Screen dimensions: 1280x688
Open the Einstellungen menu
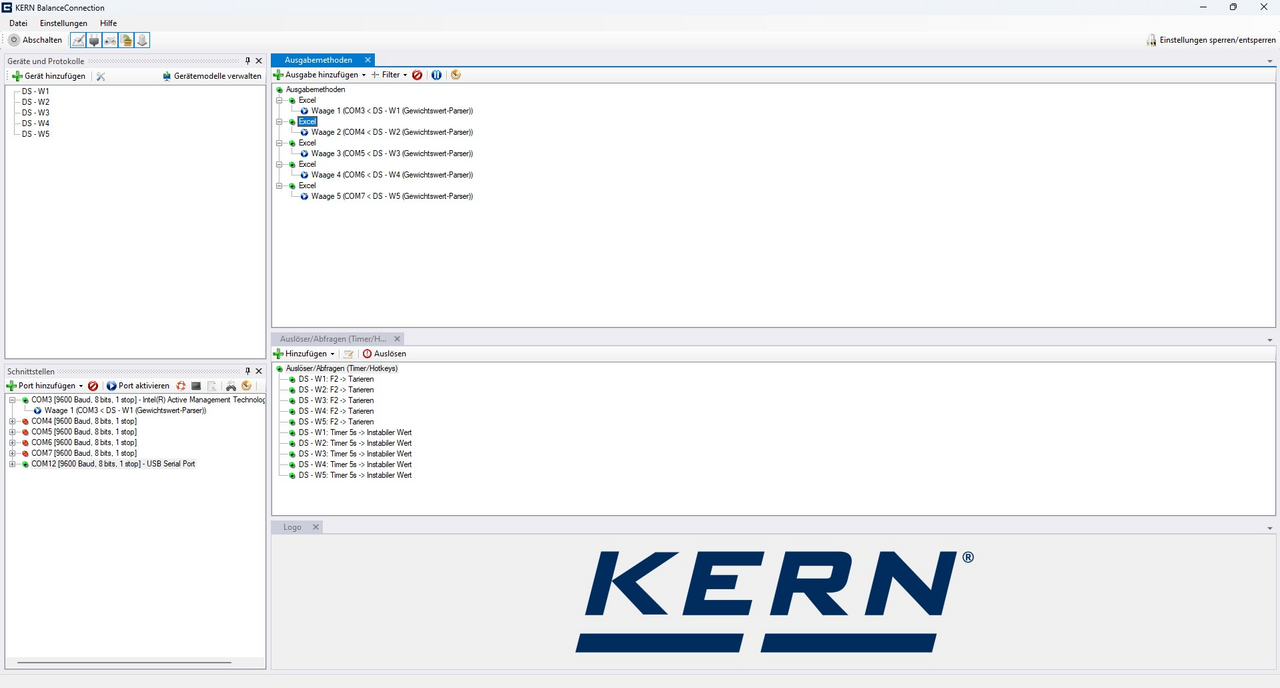pyautogui.click(x=63, y=23)
